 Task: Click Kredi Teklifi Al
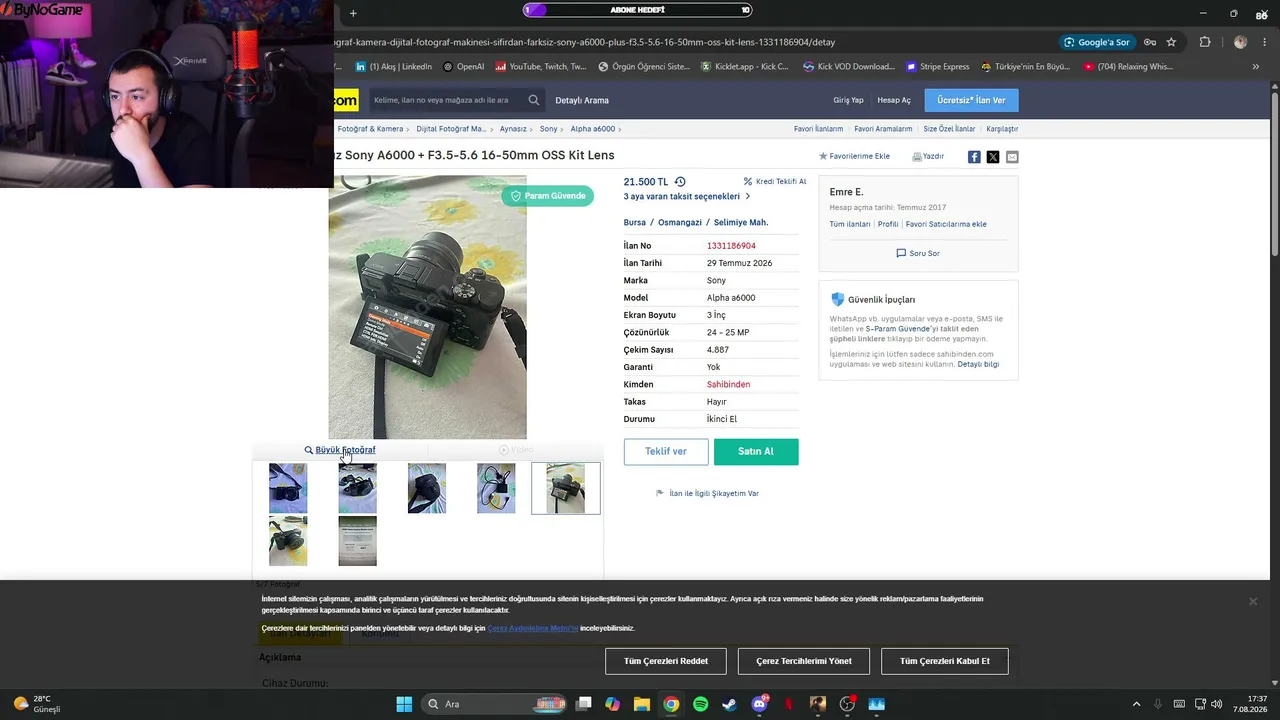pyautogui.click(x=775, y=182)
